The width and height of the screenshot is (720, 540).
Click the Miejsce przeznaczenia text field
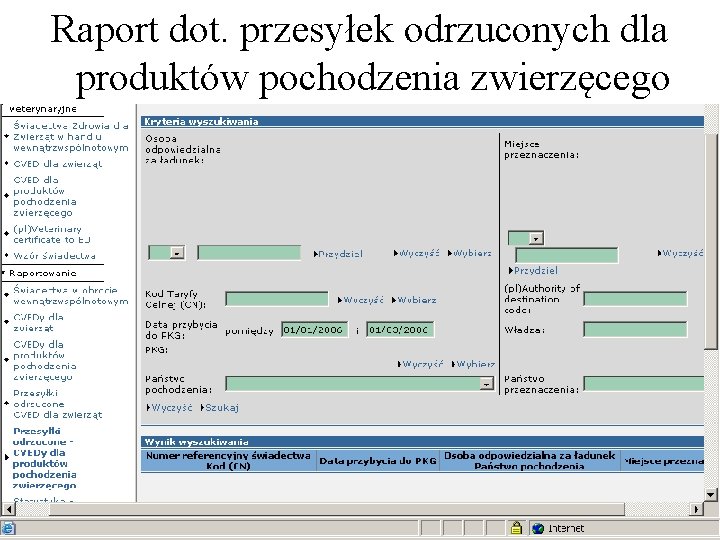click(x=567, y=255)
